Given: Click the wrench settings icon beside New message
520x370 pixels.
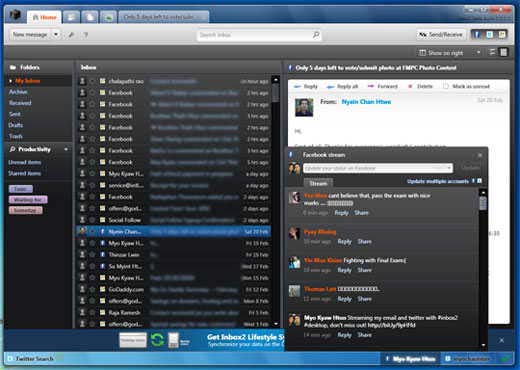Looking at the screenshot, I should click(71, 35).
